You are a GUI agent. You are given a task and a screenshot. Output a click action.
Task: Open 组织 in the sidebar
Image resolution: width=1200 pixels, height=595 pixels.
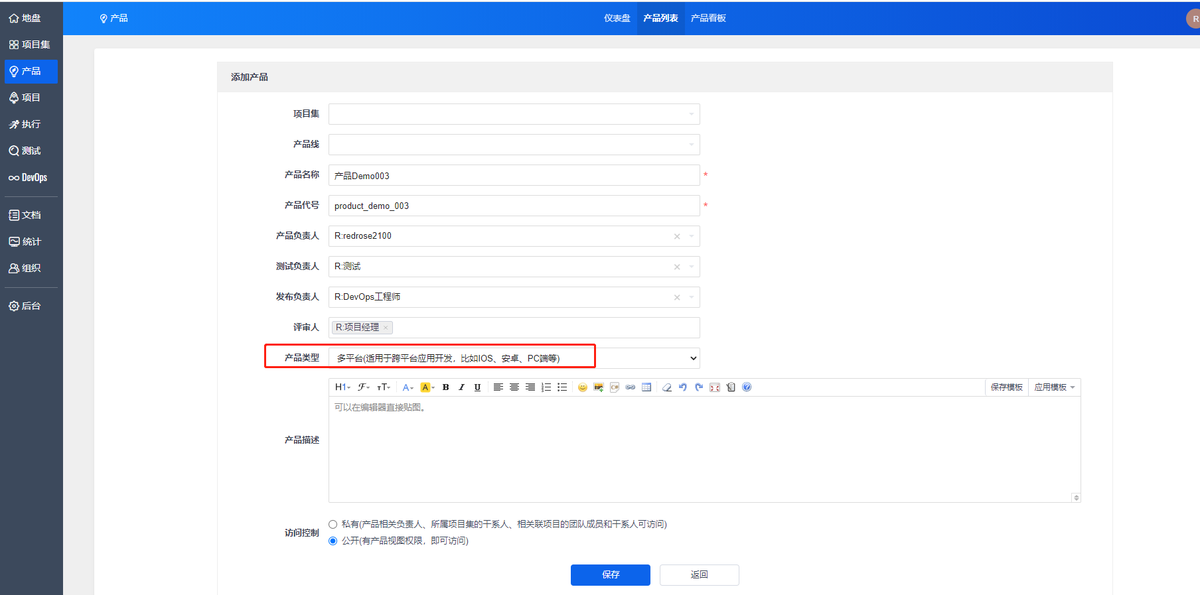click(31, 268)
